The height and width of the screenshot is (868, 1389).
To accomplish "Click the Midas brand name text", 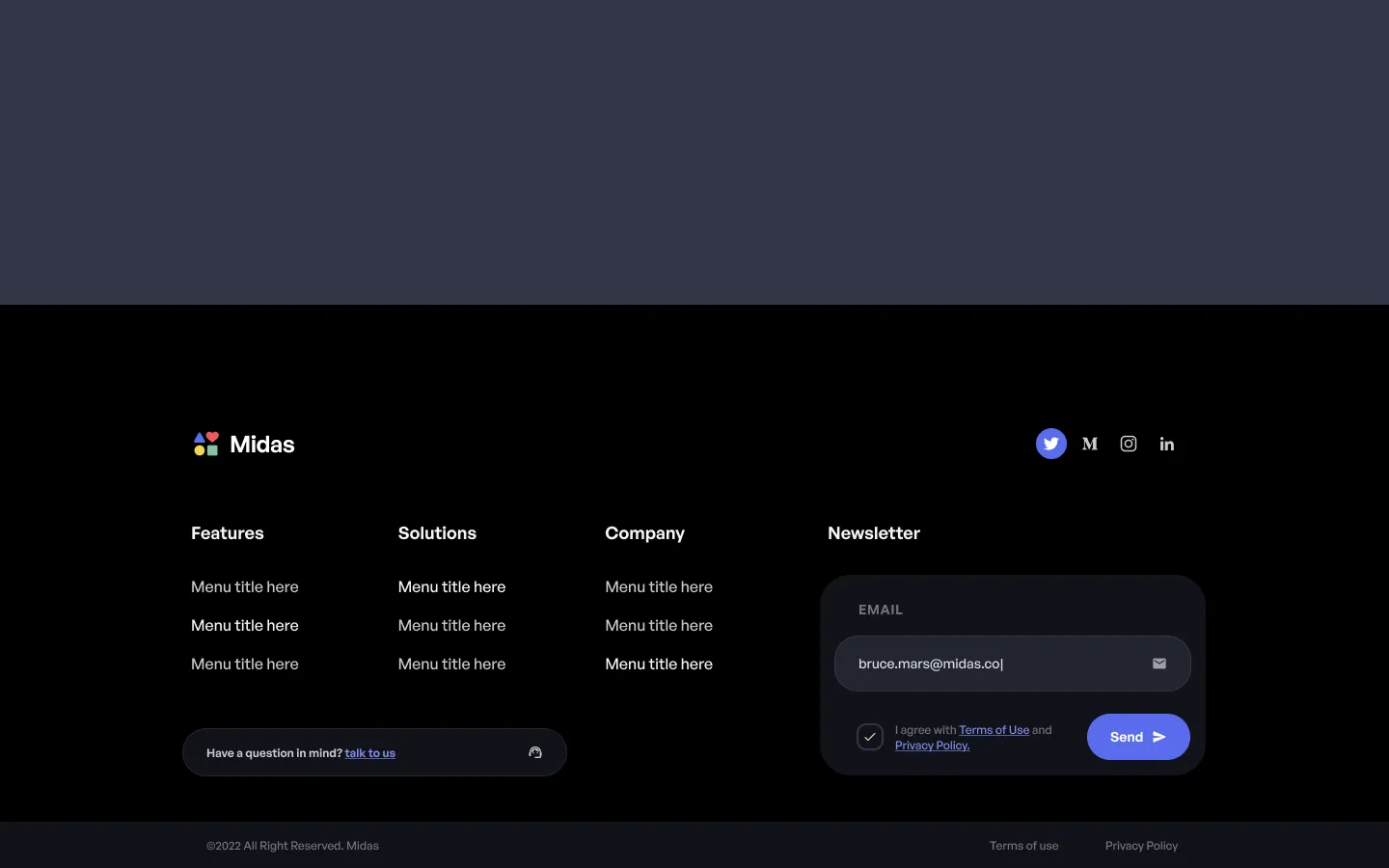I will click(262, 444).
